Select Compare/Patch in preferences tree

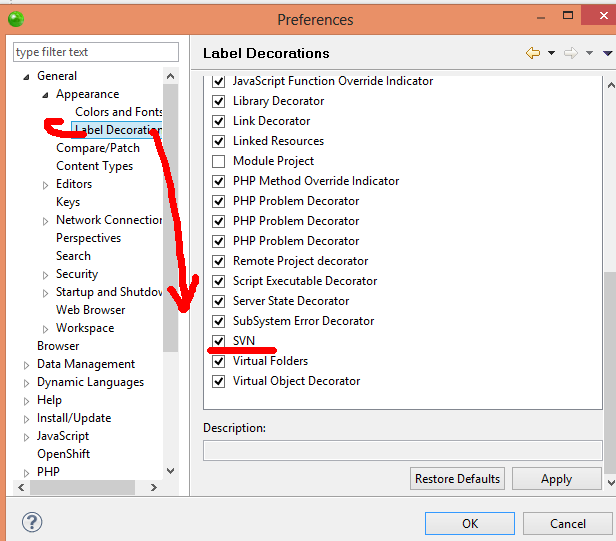(98, 148)
